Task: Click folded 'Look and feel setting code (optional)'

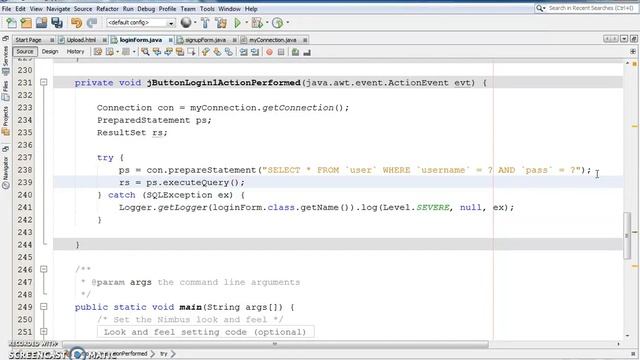Action: coord(205,332)
